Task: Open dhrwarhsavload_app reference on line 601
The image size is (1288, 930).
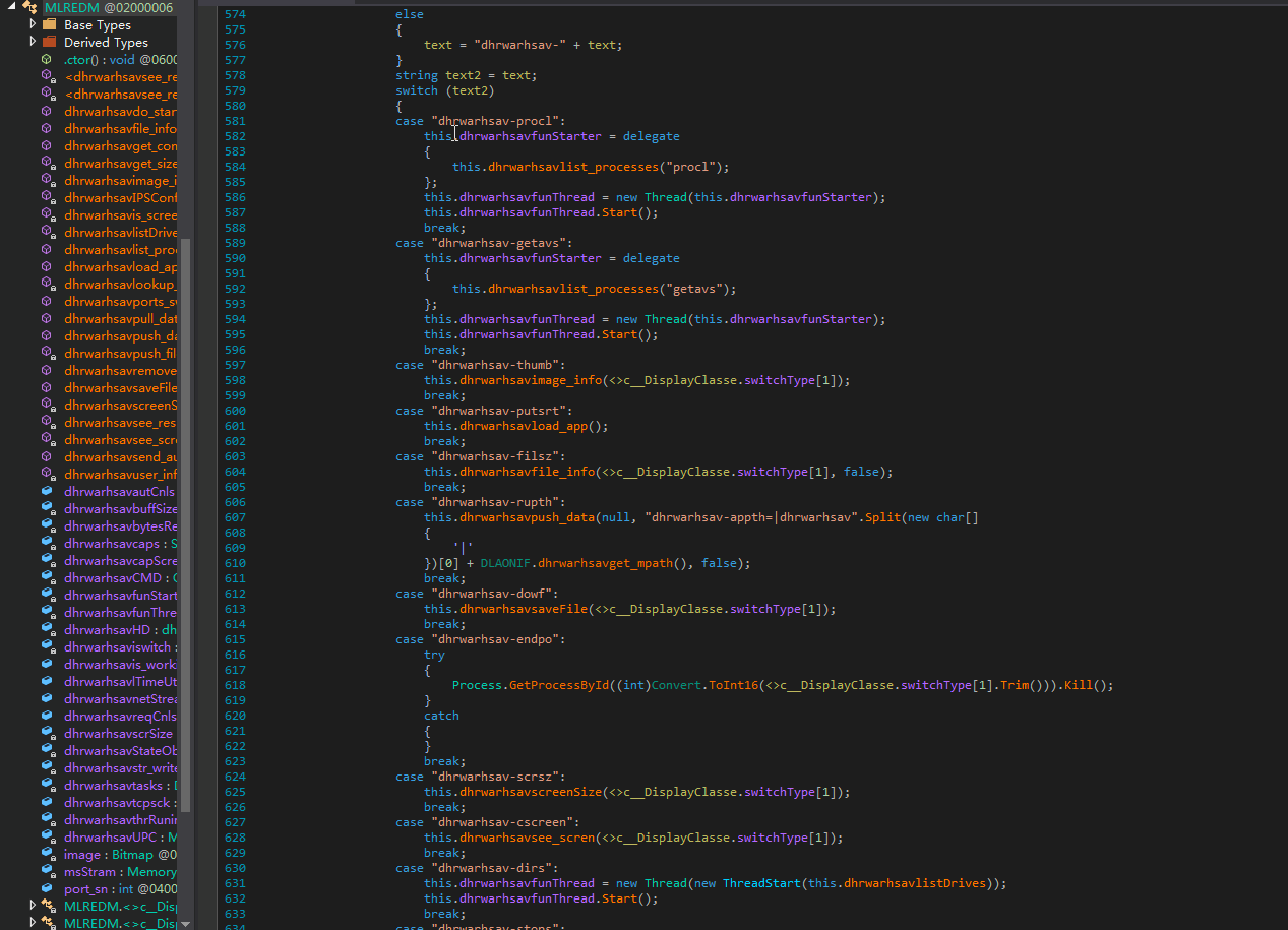Action: click(x=523, y=426)
